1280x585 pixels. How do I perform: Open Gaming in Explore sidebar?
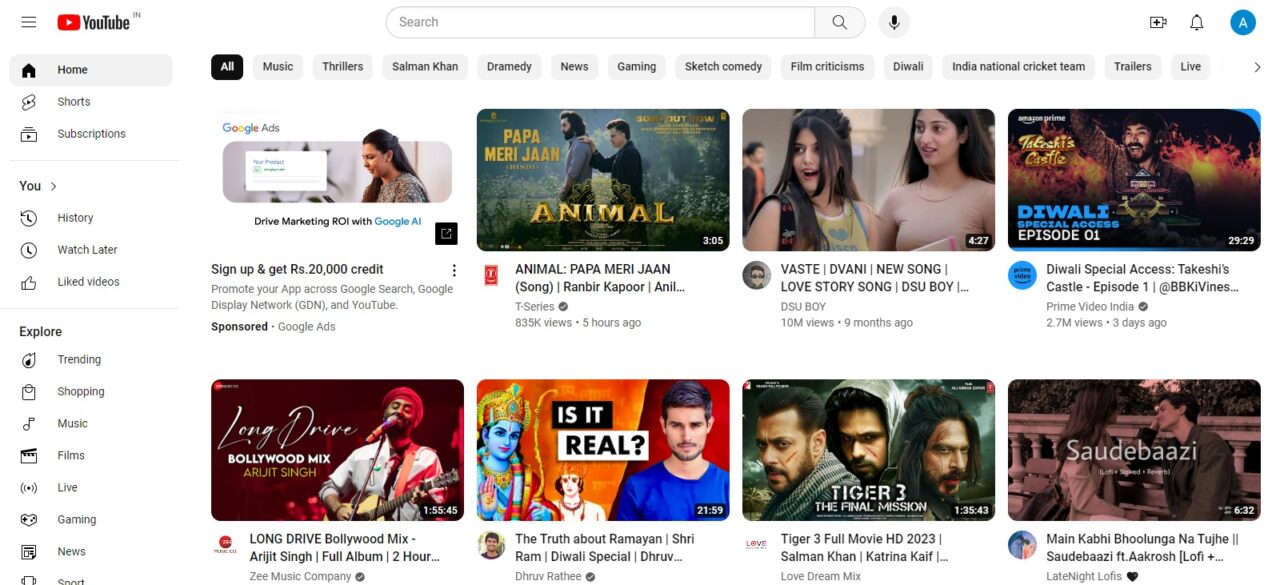tap(91, 520)
